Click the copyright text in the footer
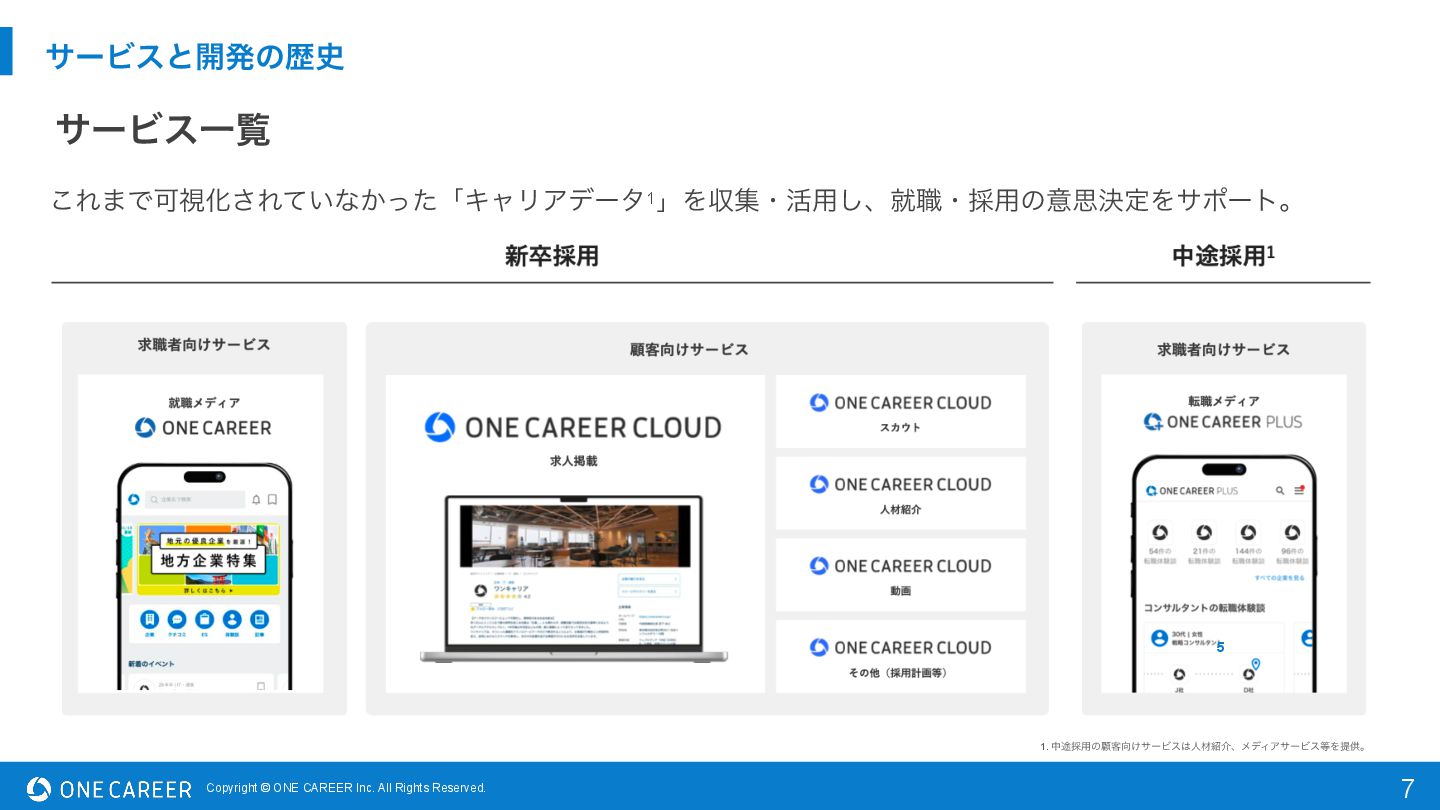Image resolution: width=1440 pixels, height=810 pixels. tap(346, 788)
